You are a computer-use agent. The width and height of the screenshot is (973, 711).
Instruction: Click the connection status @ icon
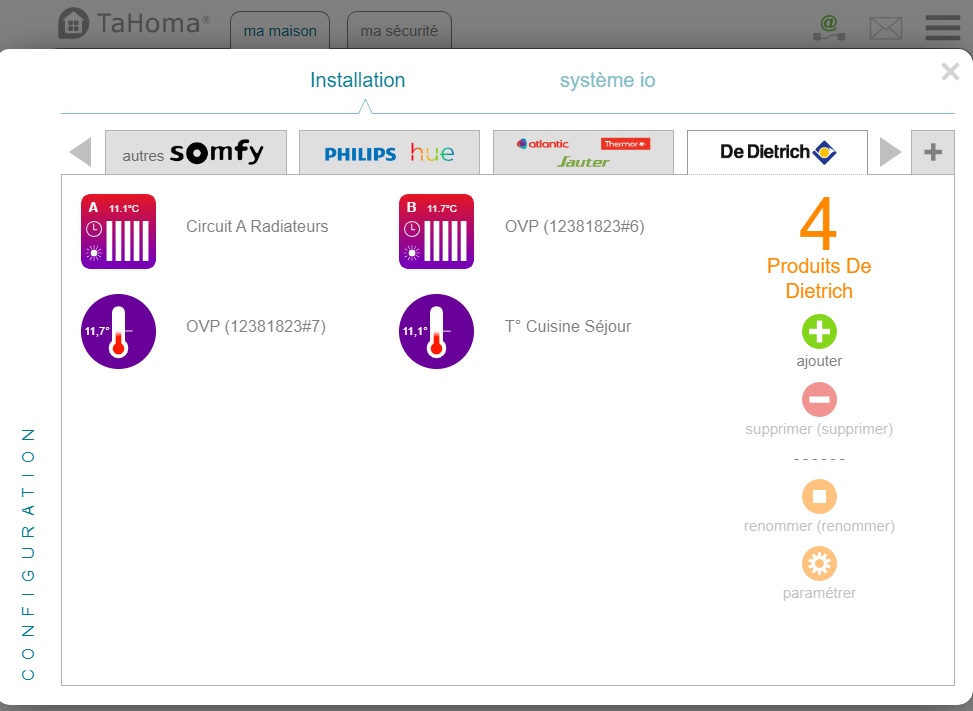tap(828, 28)
